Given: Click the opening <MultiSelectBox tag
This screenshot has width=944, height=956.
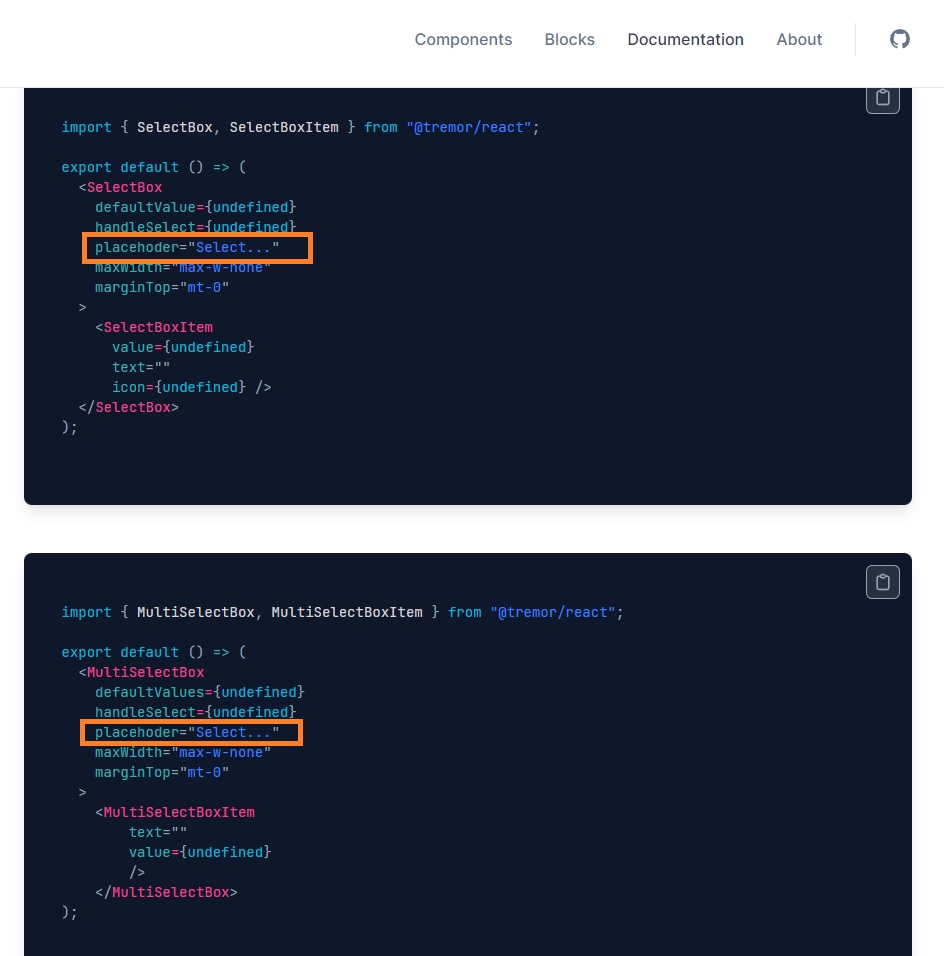Looking at the screenshot, I should coord(141,672).
